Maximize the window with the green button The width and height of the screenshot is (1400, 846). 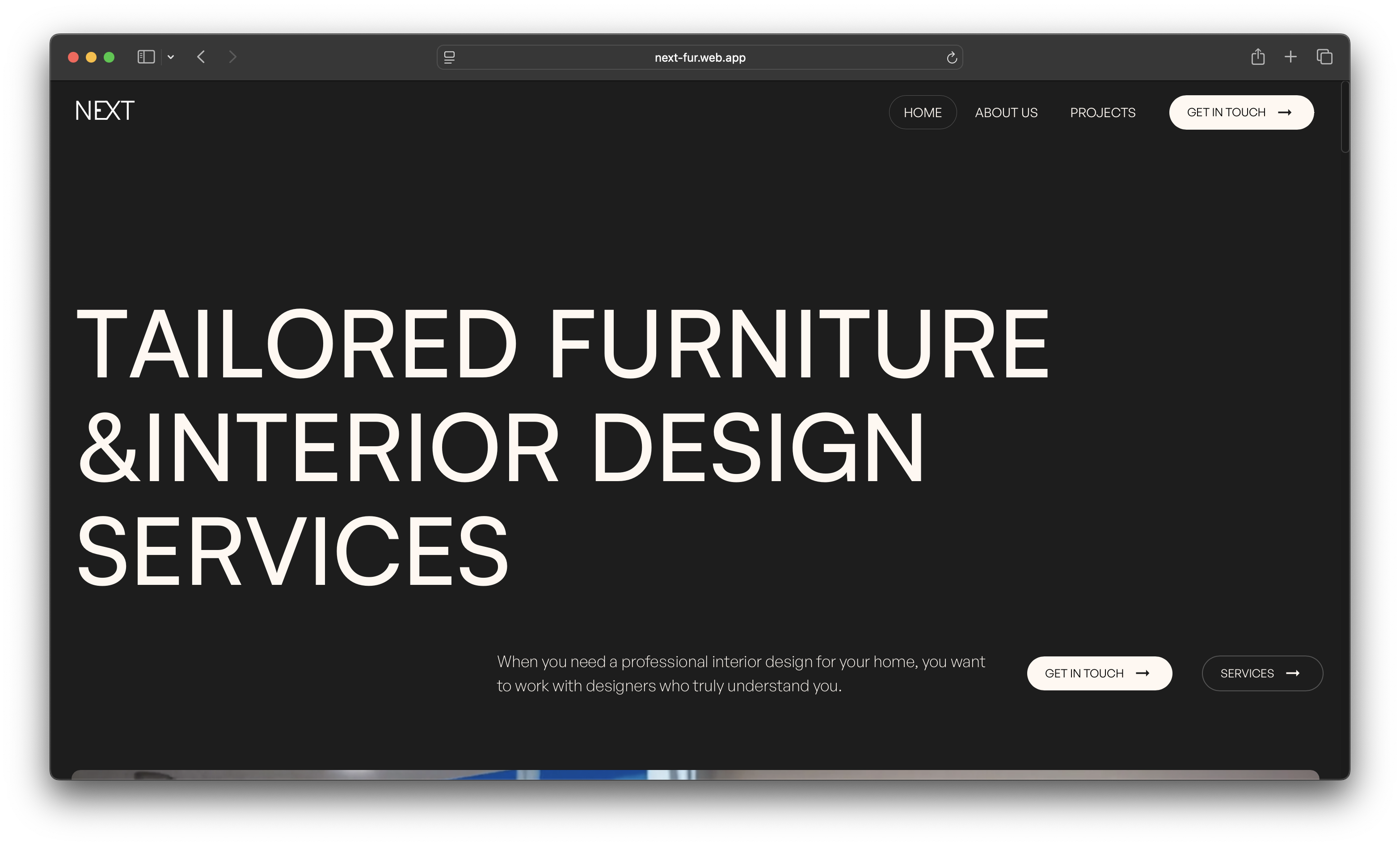[109, 57]
